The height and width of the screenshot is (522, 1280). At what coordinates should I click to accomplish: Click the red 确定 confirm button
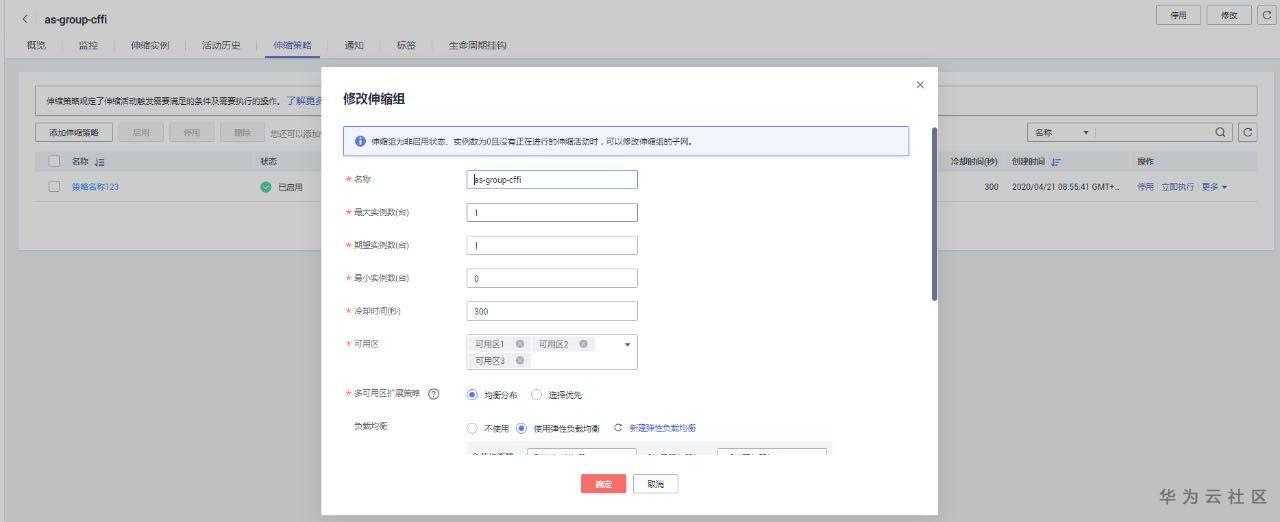coord(603,484)
